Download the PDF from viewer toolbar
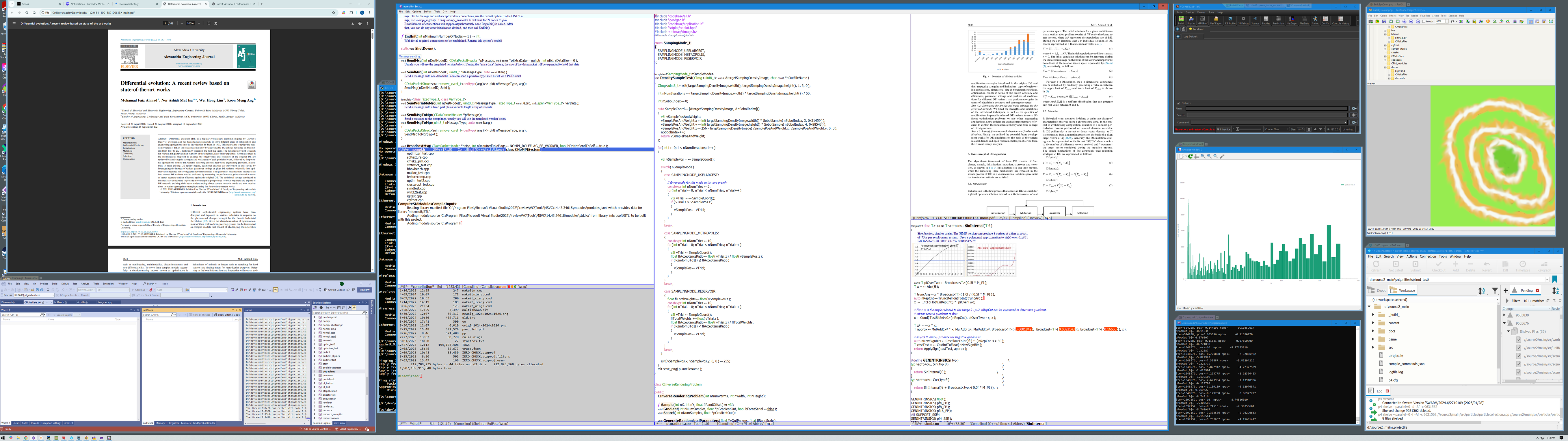1568x441 pixels. tap(353, 23)
